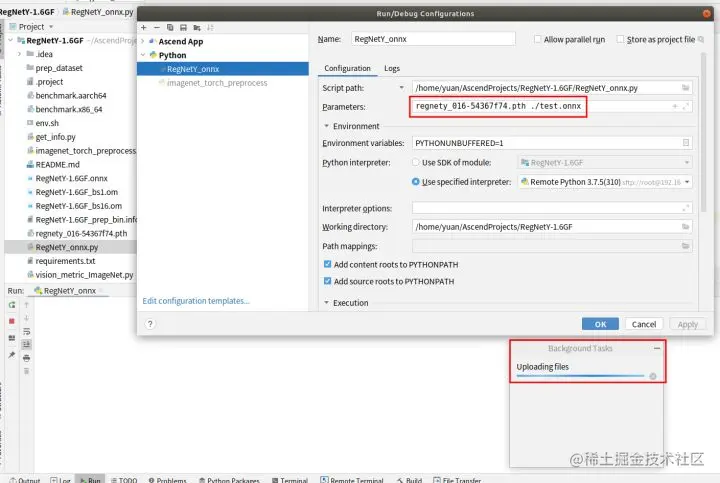720x483 pixels.
Task: Switch to the Logs tab
Action: 392,68
